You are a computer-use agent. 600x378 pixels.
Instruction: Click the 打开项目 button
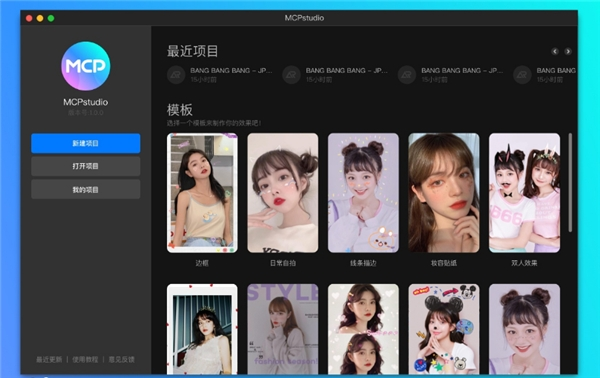(86, 166)
